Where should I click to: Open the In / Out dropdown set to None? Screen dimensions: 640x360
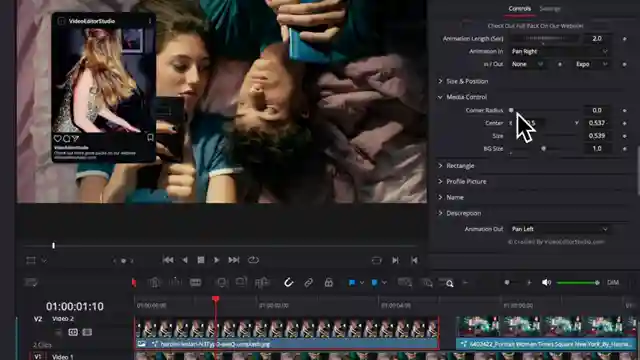point(527,64)
